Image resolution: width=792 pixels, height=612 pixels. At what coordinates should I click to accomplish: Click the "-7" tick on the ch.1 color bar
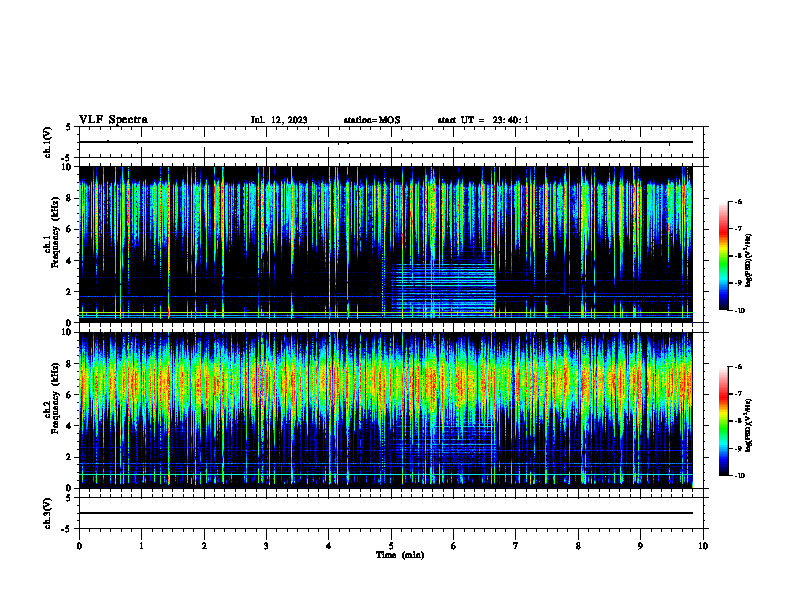click(738, 229)
